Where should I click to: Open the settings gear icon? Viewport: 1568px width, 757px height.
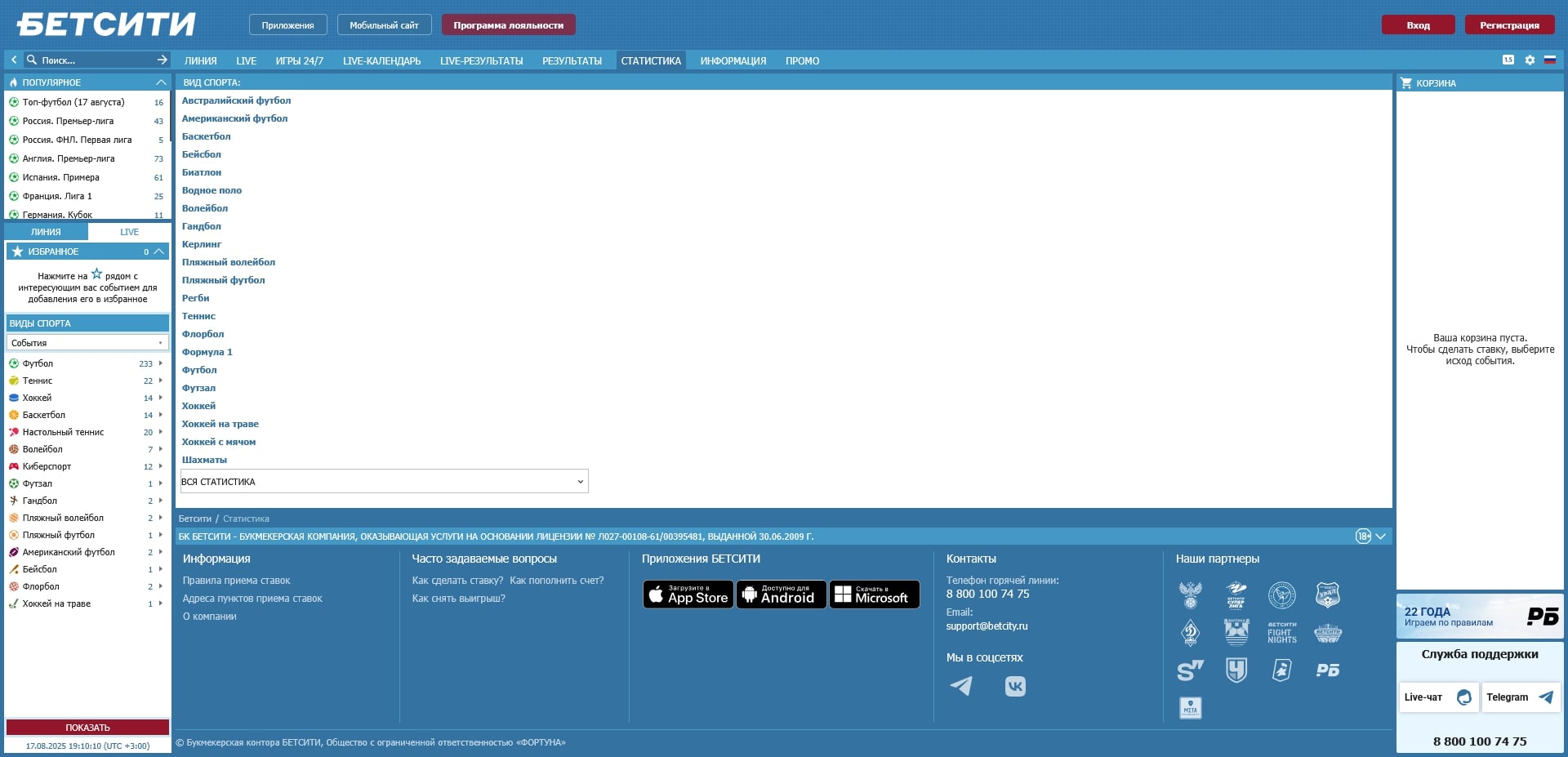pos(1530,60)
